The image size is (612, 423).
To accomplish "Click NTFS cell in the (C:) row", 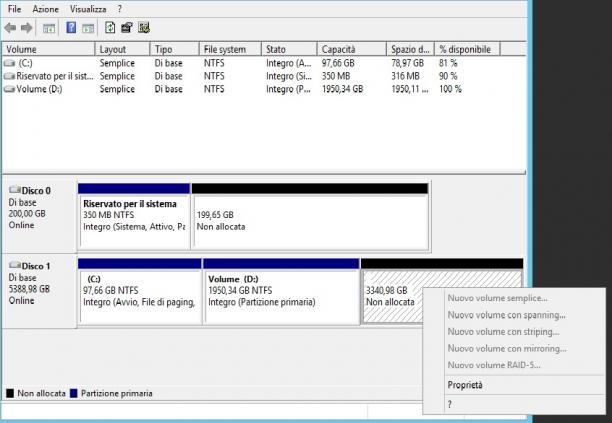I will (214, 63).
